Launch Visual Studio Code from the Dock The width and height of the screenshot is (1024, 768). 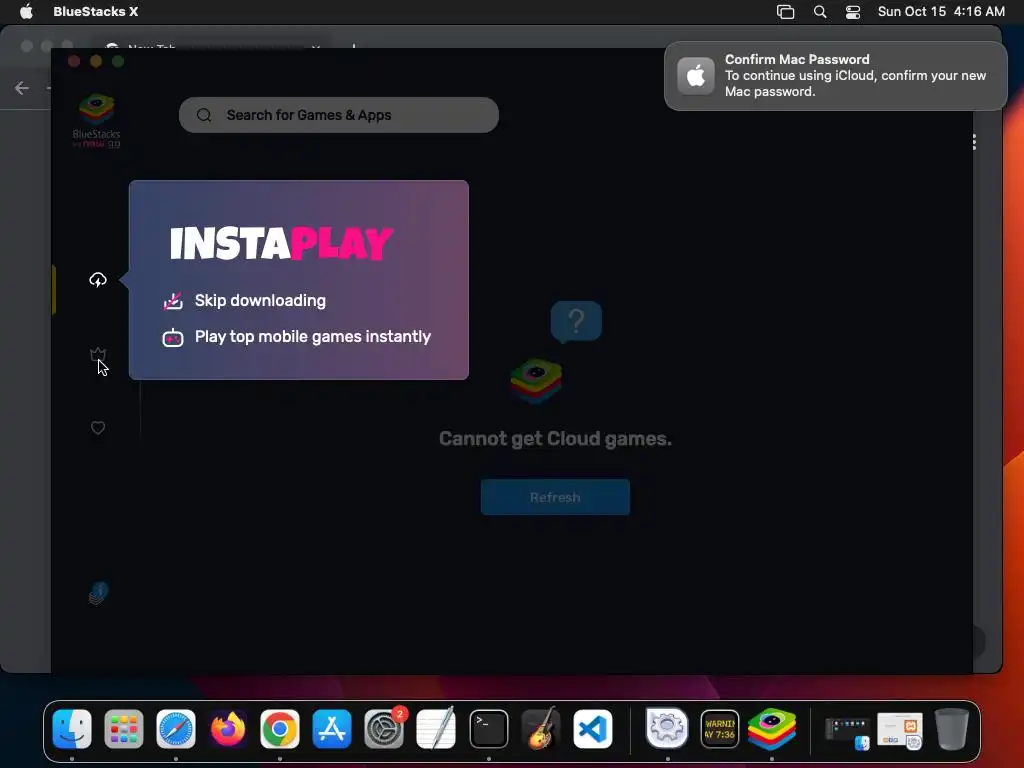[x=593, y=729]
